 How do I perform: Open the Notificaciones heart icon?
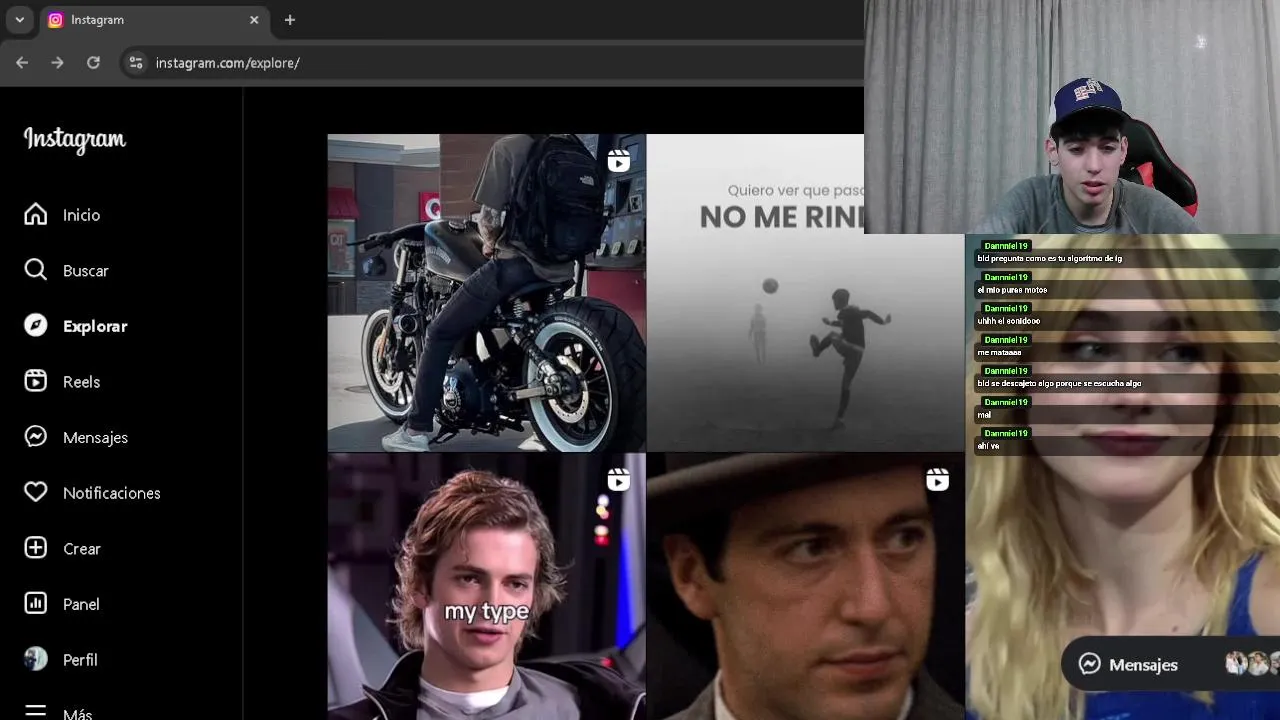click(36, 492)
